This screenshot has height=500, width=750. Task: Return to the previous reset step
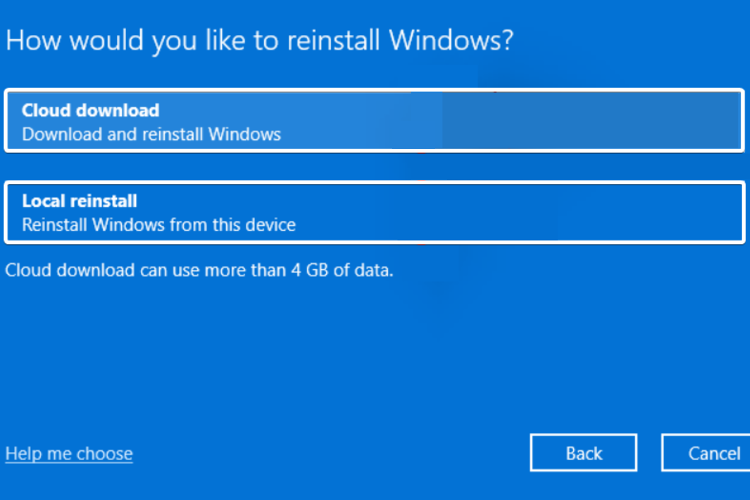click(x=584, y=453)
